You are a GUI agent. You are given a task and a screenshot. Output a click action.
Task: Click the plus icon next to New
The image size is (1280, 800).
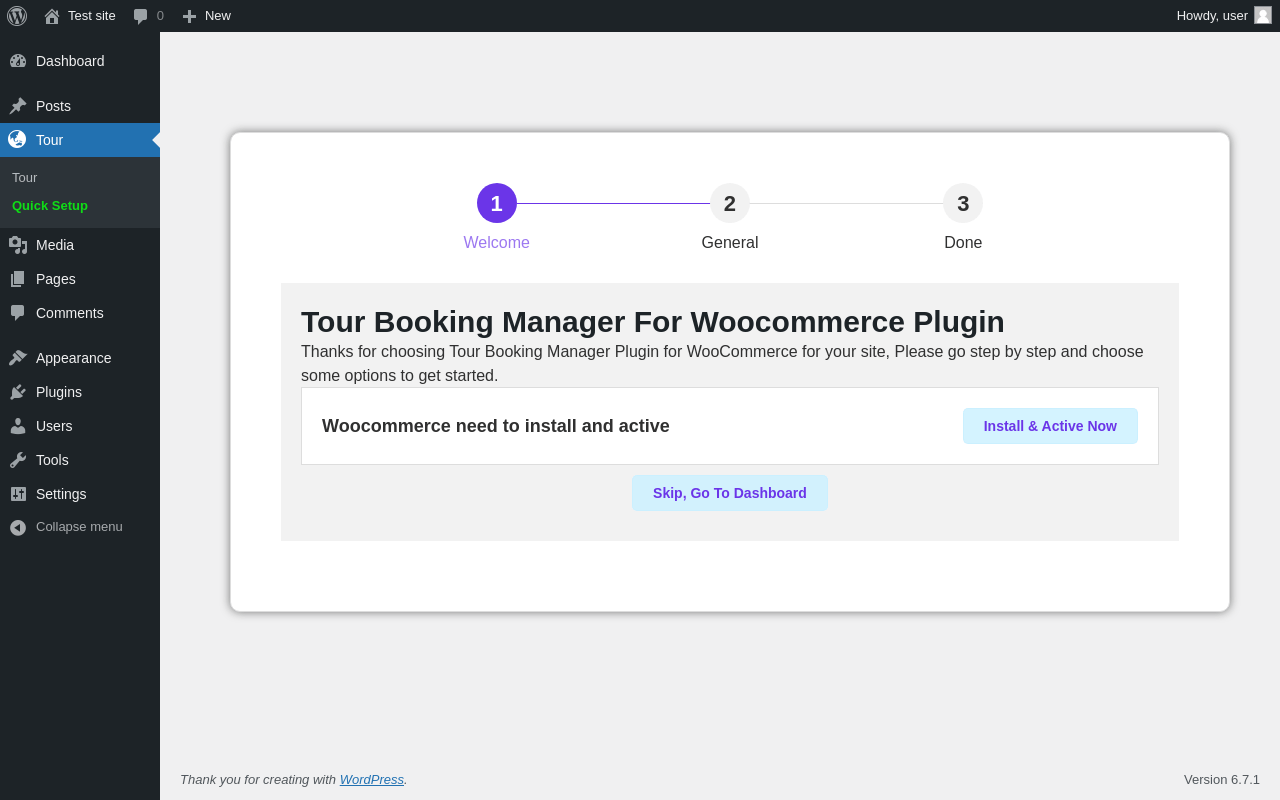point(189,16)
